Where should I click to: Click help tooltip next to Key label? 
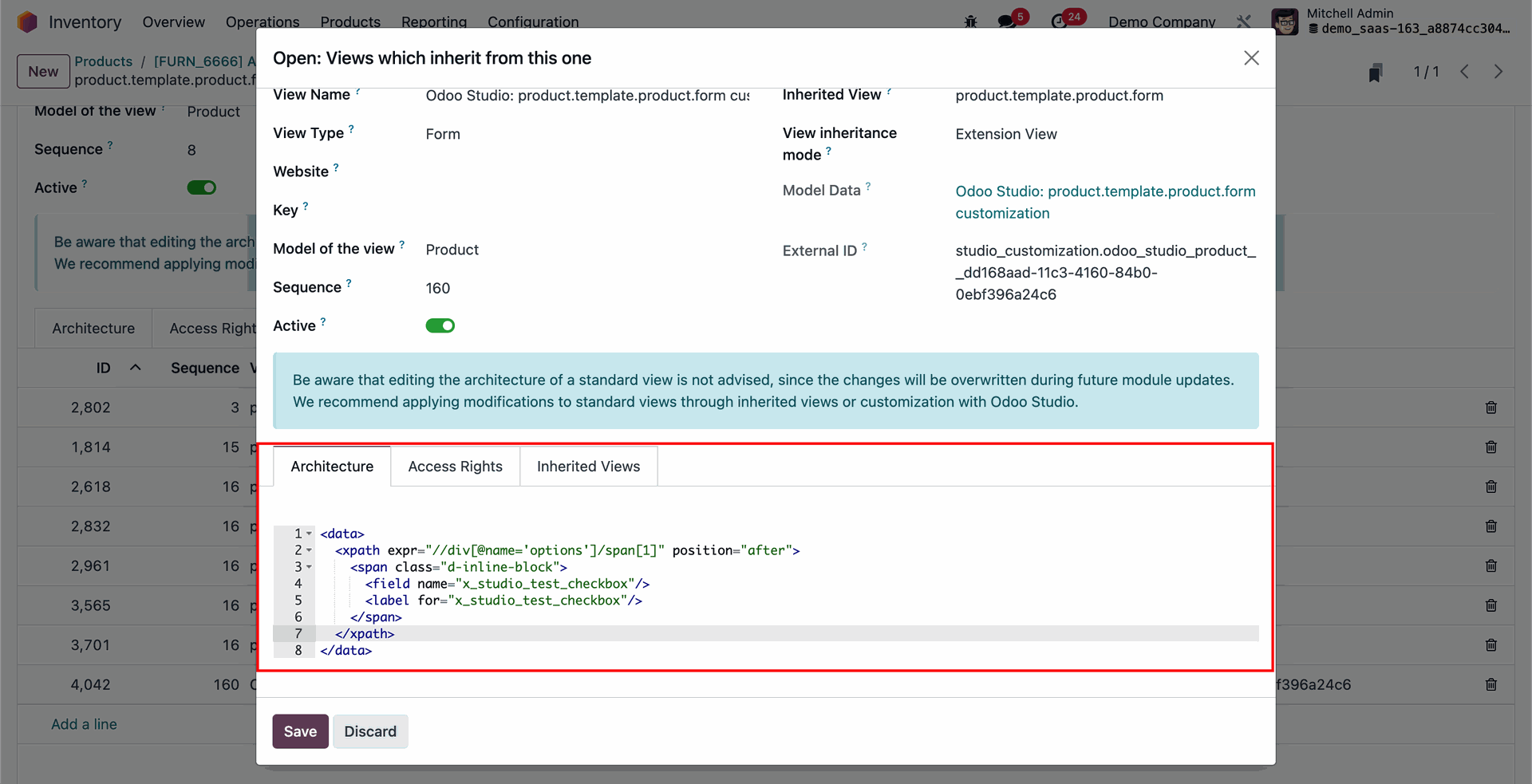pyautogui.click(x=306, y=206)
